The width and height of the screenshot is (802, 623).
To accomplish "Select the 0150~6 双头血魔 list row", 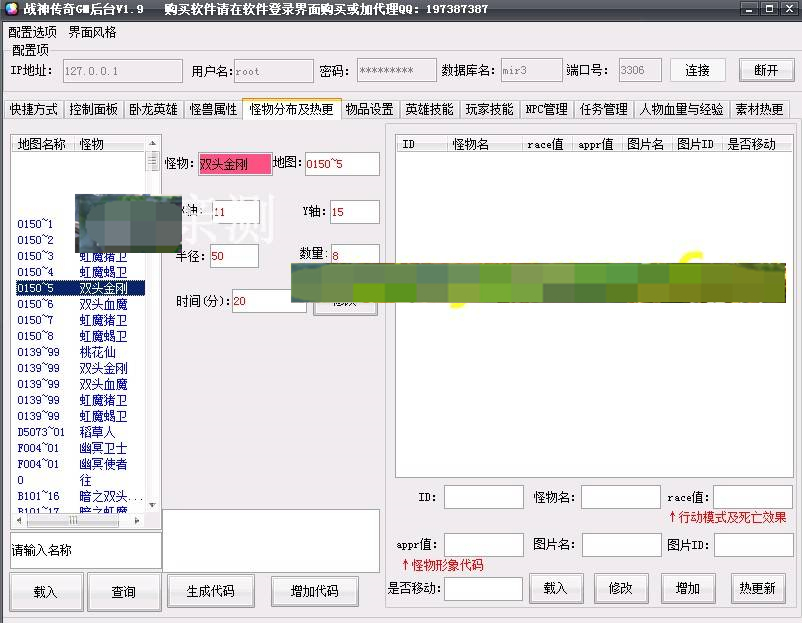I will pos(79,304).
